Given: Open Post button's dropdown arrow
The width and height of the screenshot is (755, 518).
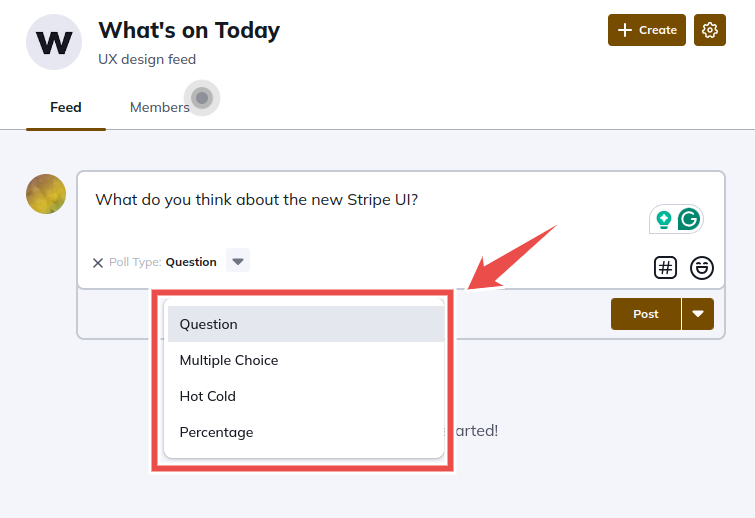Looking at the screenshot, I should tap(698, 314).
